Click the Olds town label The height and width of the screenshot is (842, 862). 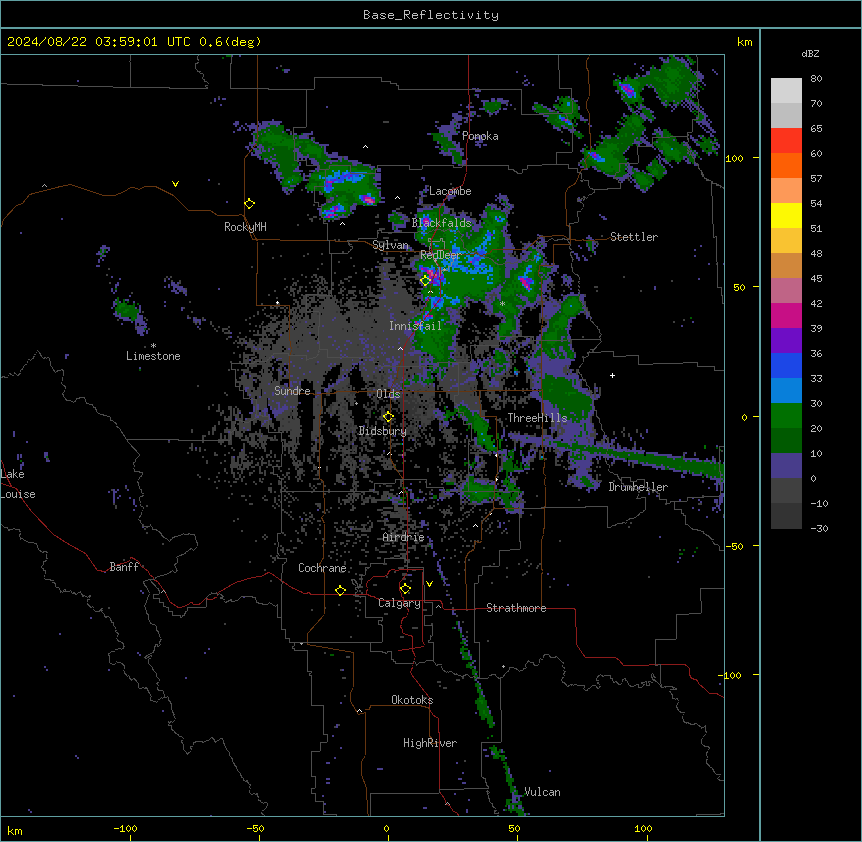coord(388,394)
